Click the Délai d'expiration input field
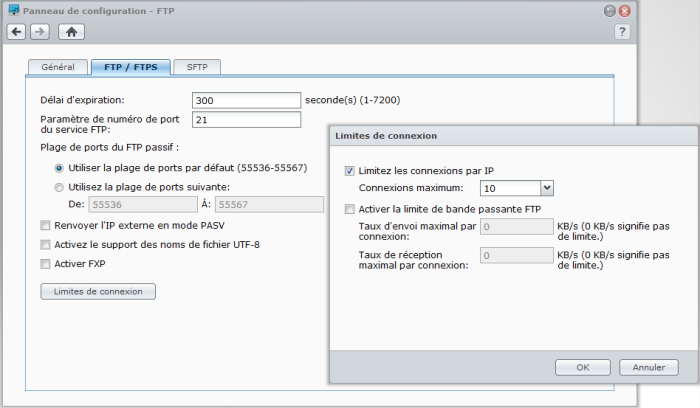The image size is (700, 408). coord(246,100)
